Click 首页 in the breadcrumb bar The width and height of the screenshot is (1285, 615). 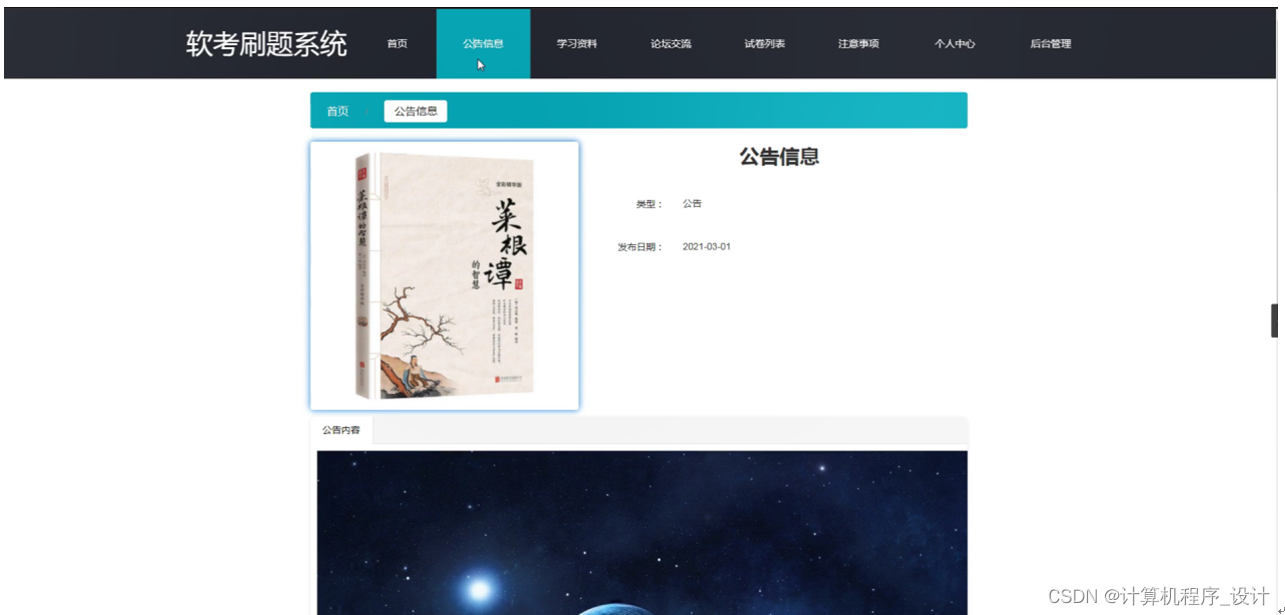(338, 111)
